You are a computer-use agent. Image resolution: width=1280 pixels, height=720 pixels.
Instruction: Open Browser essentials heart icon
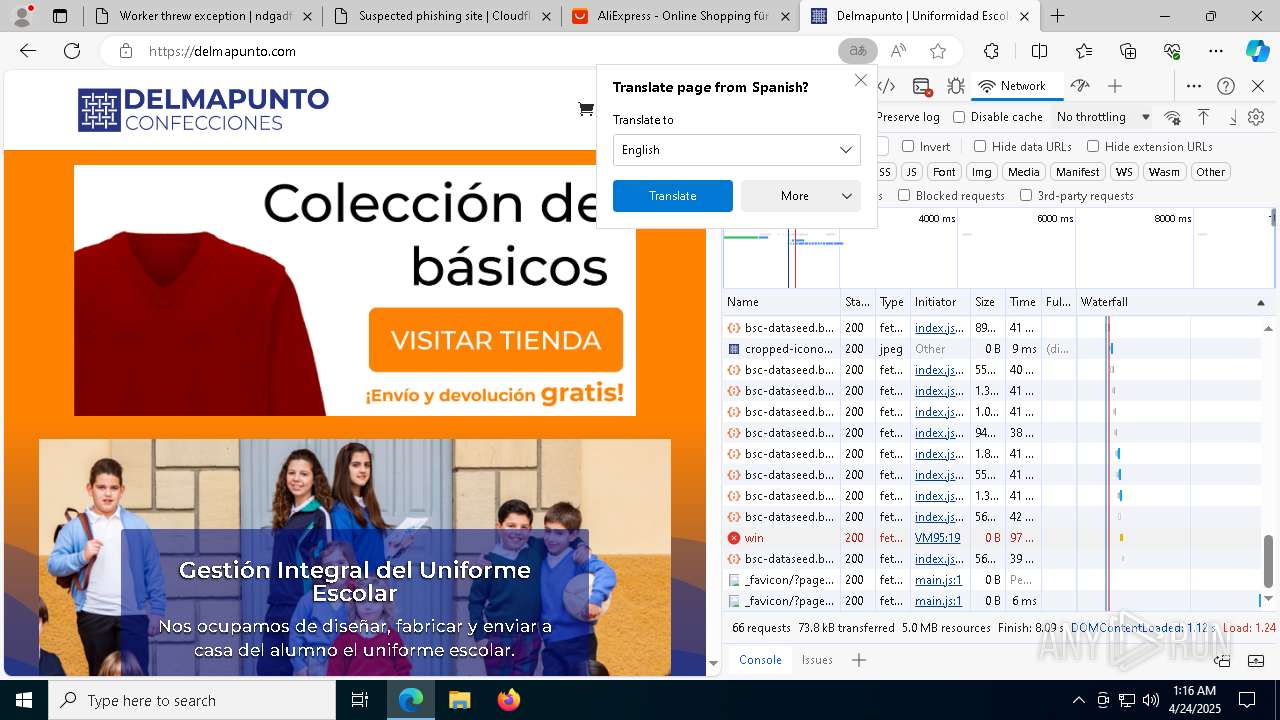click(1172, 51)
